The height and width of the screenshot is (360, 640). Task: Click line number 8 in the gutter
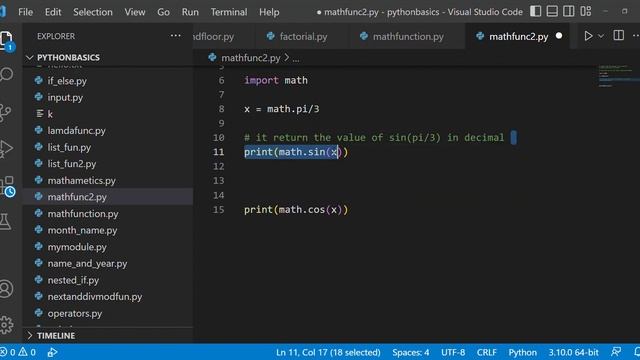[221, 109]
